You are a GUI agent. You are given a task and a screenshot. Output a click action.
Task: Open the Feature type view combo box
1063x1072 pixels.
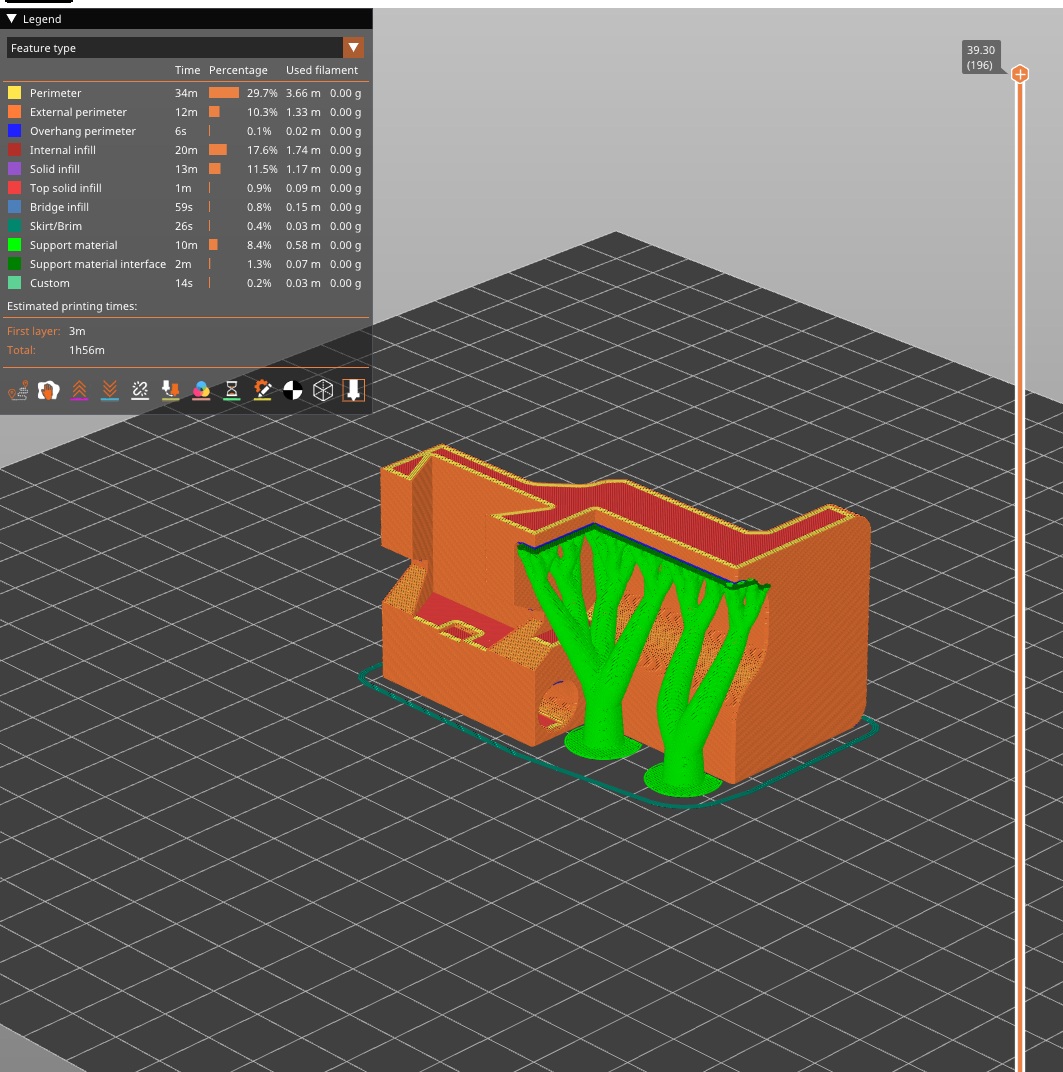[185, 48]
